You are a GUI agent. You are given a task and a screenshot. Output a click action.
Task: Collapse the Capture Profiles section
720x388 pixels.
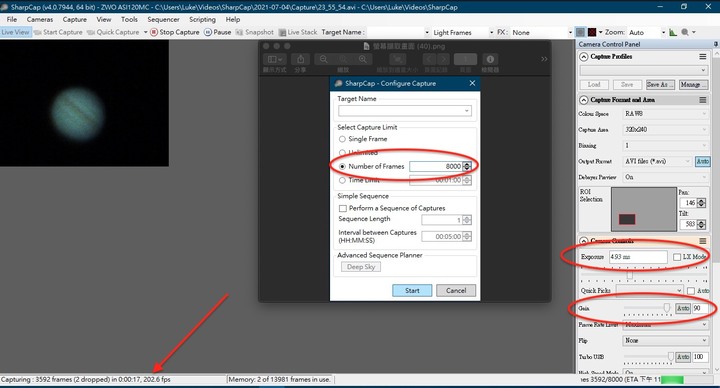point(584,56)
